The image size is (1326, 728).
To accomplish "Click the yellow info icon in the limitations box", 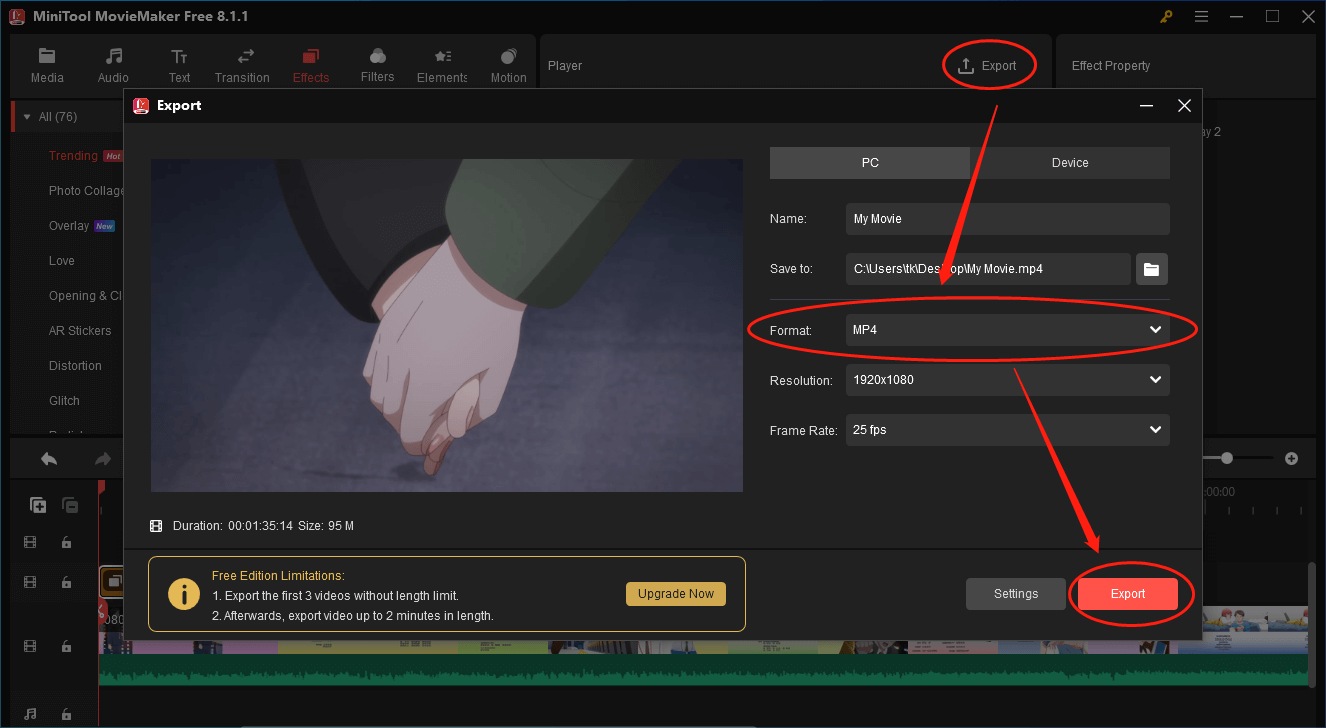I will click(183, 594).
